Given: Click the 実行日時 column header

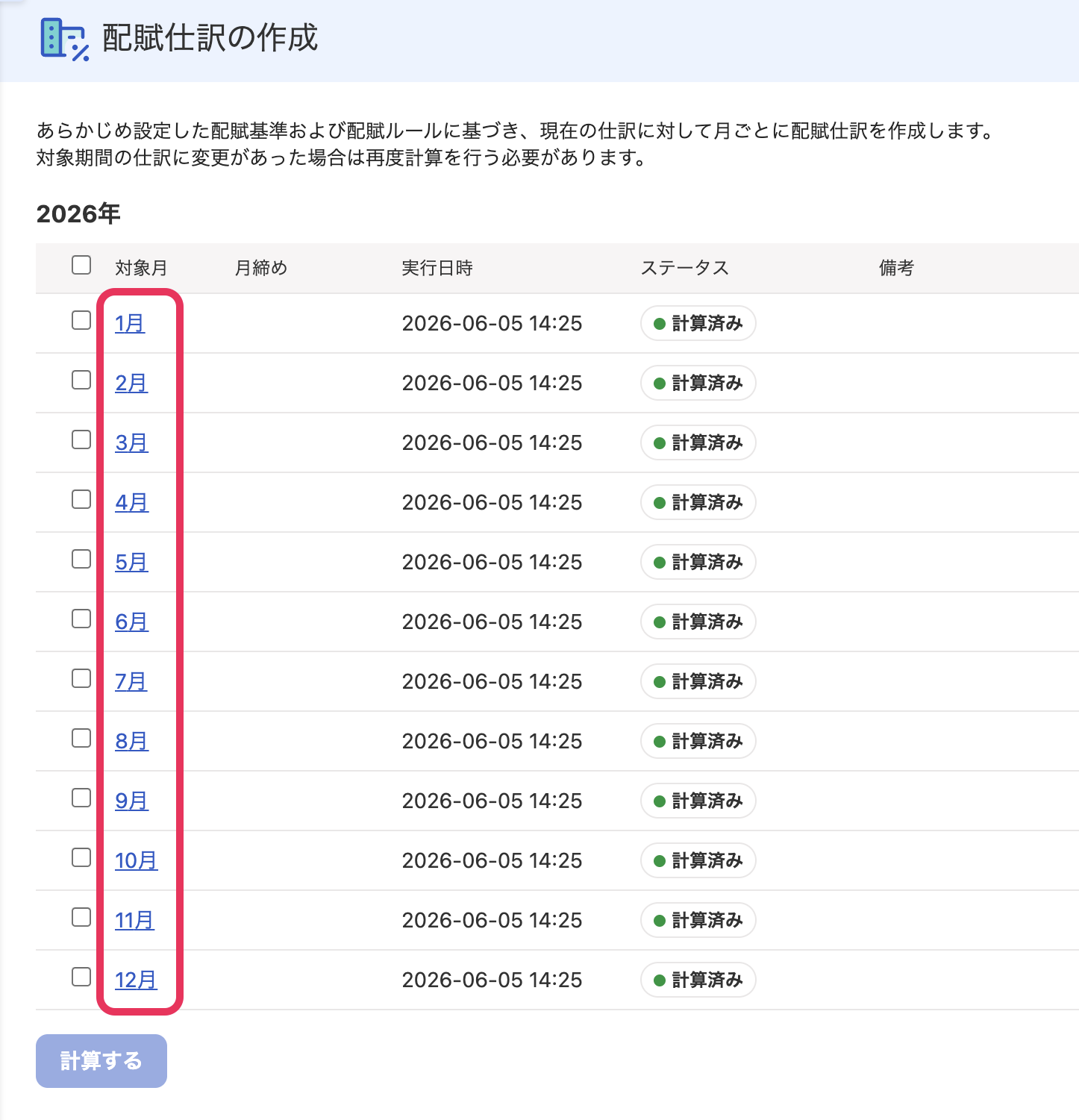Looking at the screenshot, I should (x=437, y=268).
